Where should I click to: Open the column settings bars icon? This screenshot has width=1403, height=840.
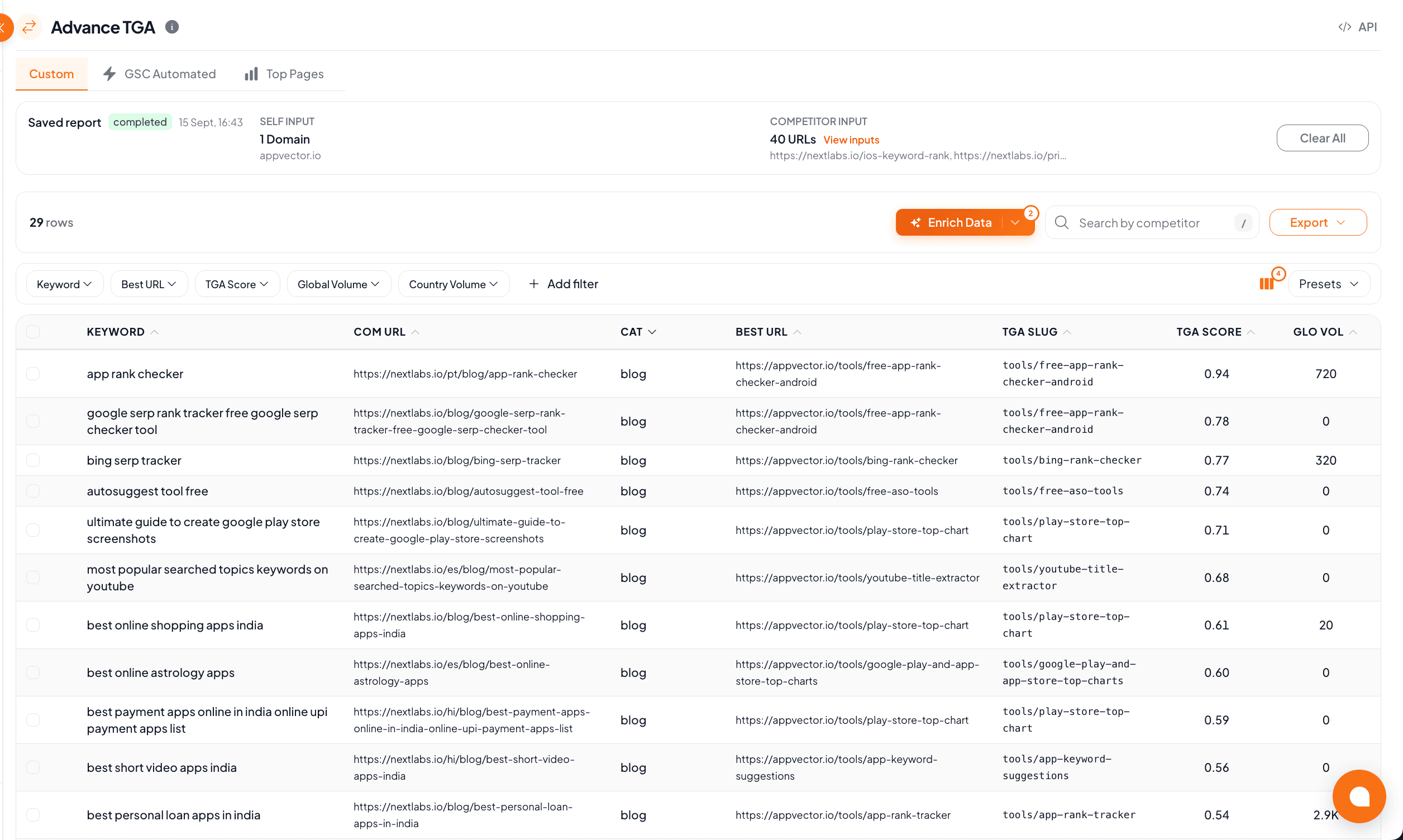(x=1267, y=284)
